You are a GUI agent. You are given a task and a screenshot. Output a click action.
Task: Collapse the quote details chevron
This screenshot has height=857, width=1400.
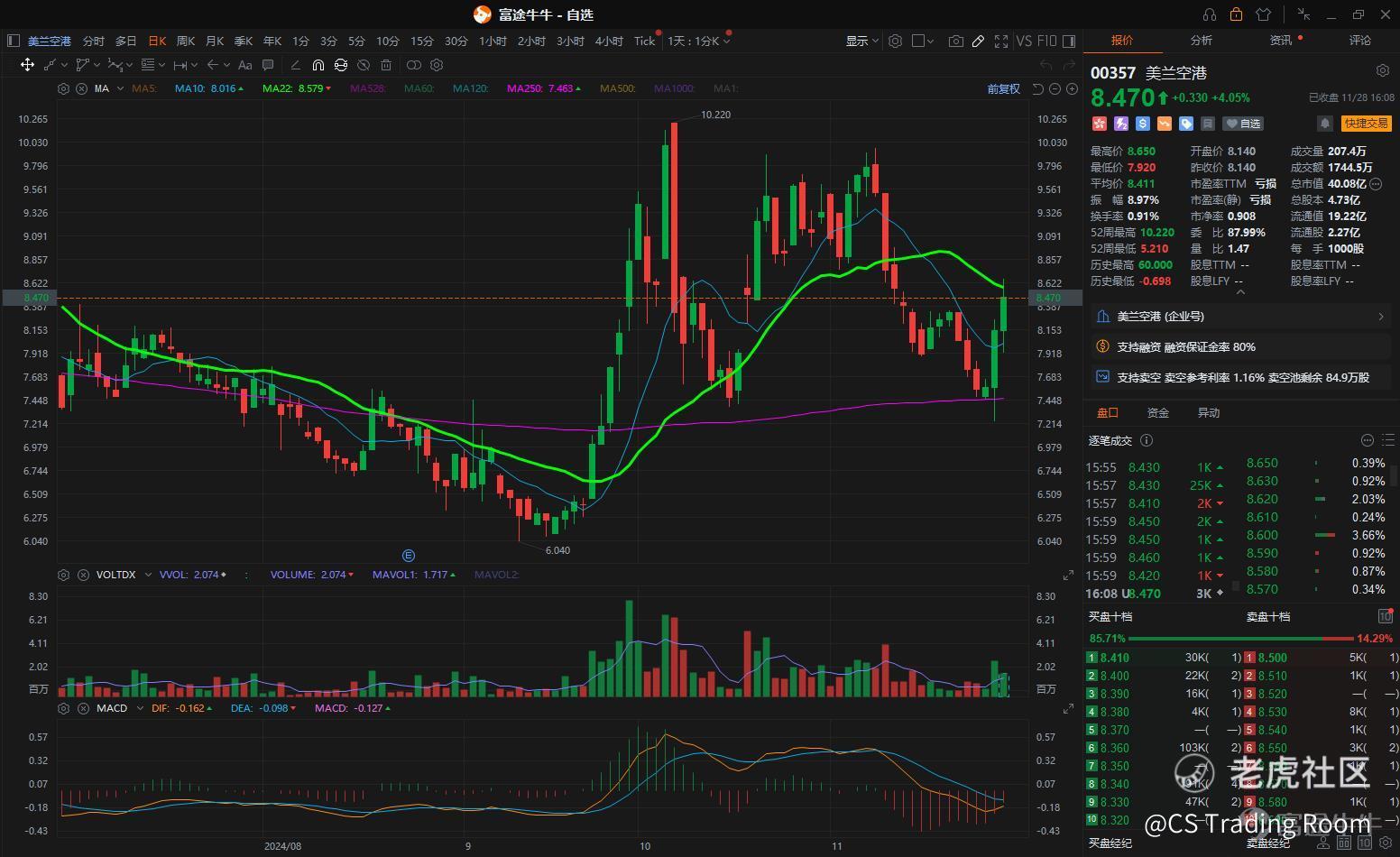click(1239, 292)
